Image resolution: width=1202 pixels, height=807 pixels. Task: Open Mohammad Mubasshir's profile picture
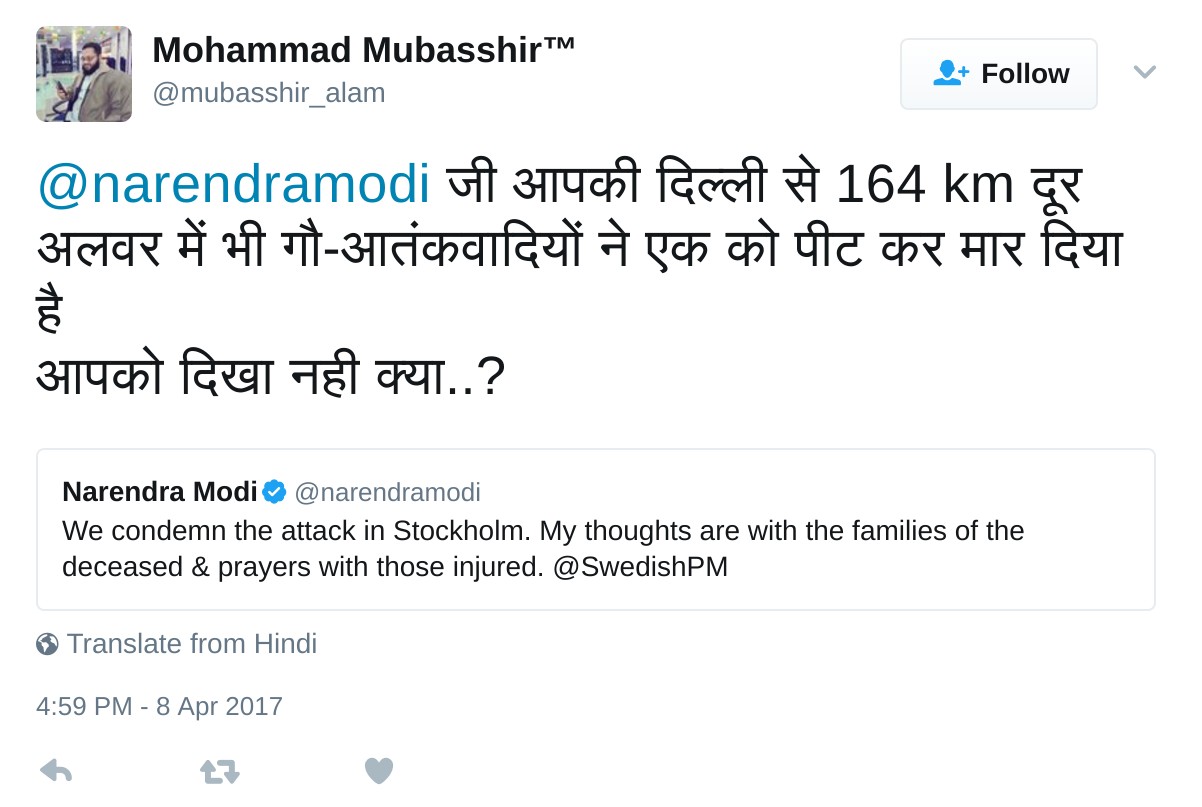[84, 74]
